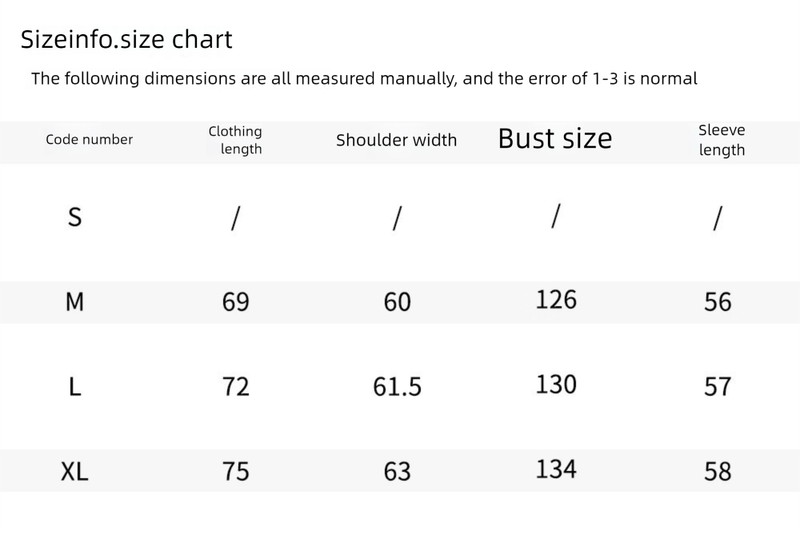Click the S size row label
Screen dimensions: 800x534
[74, 218]
